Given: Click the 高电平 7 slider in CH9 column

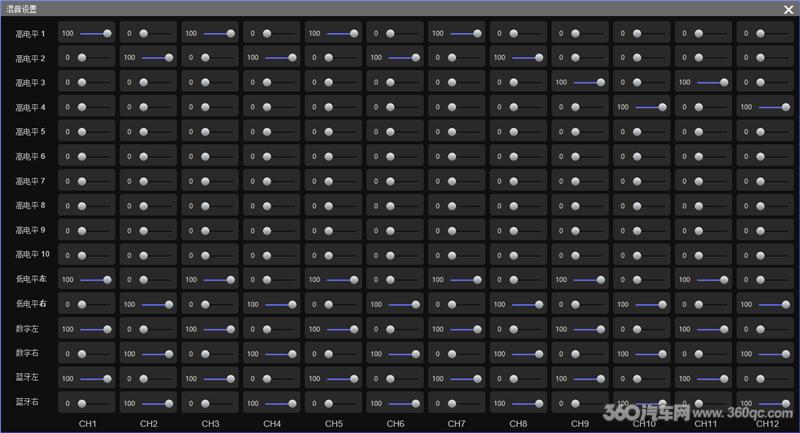Looking at the screenshot, I should point(589,181).
